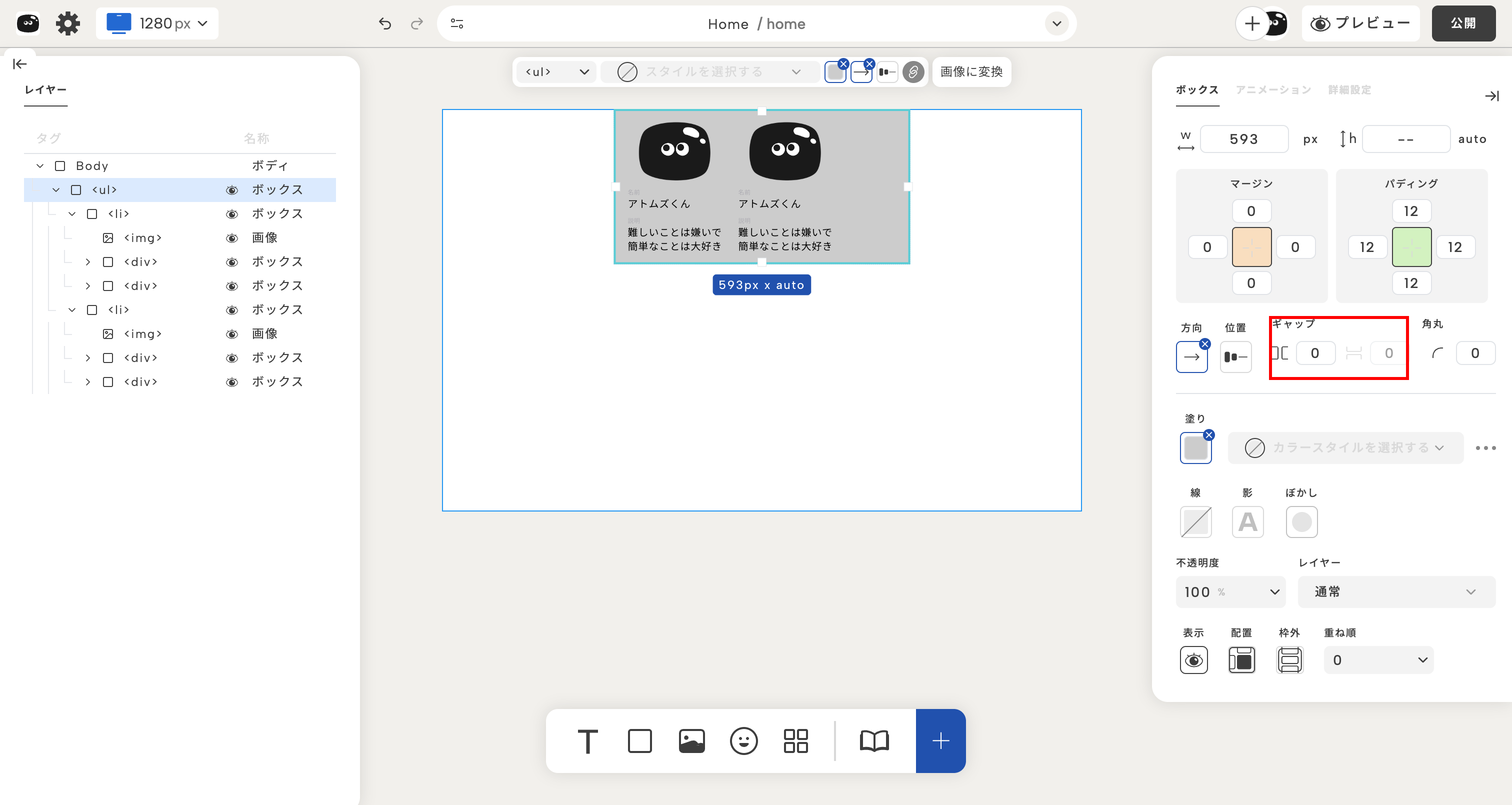Collapse the layer panel with arrow icon
This screenshot has height=805, width=1512.
coord(19,64)
